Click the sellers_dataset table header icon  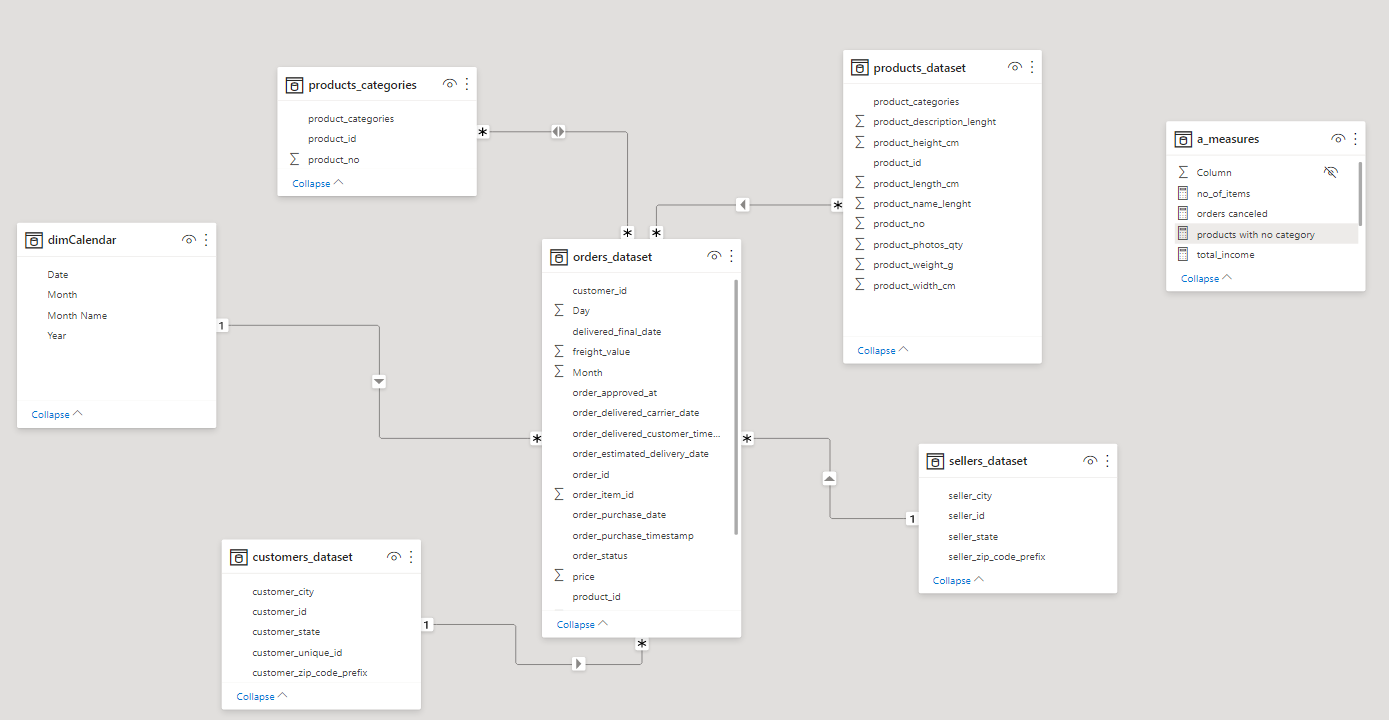click(935, 461)
